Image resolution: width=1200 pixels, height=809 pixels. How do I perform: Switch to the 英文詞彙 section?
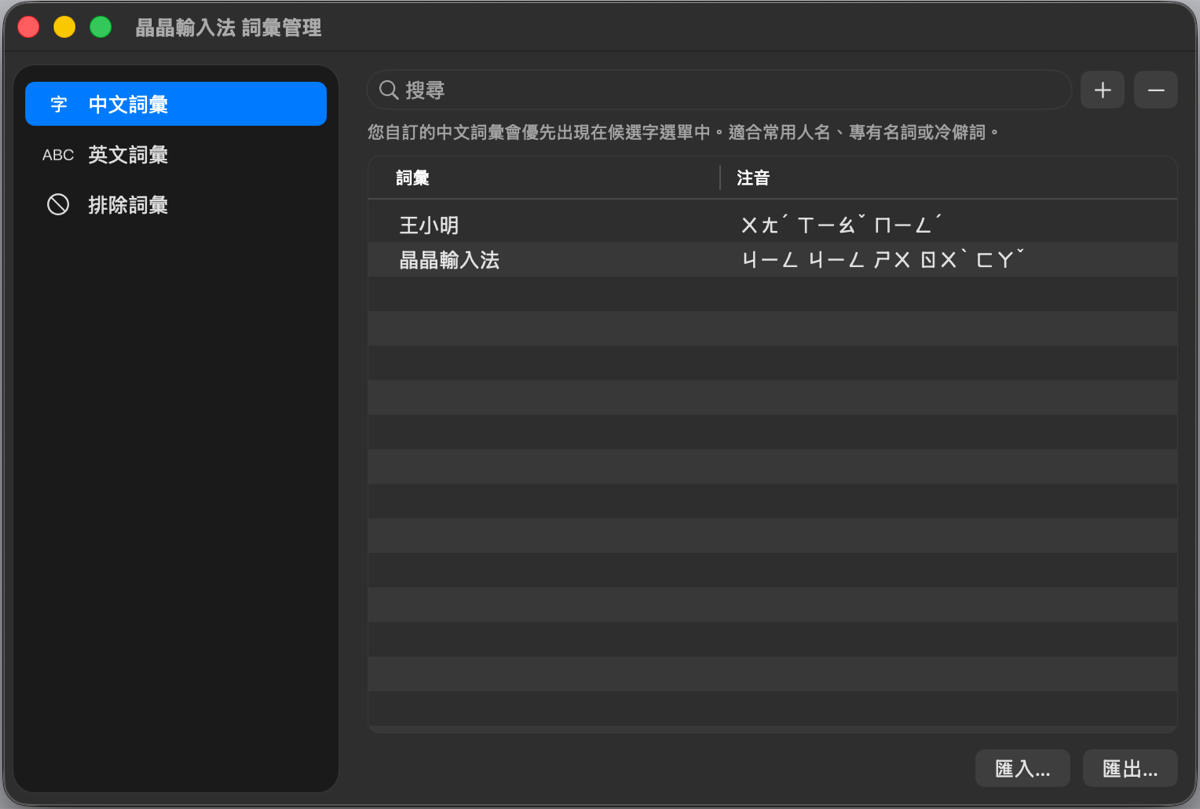tap(176, 155)
